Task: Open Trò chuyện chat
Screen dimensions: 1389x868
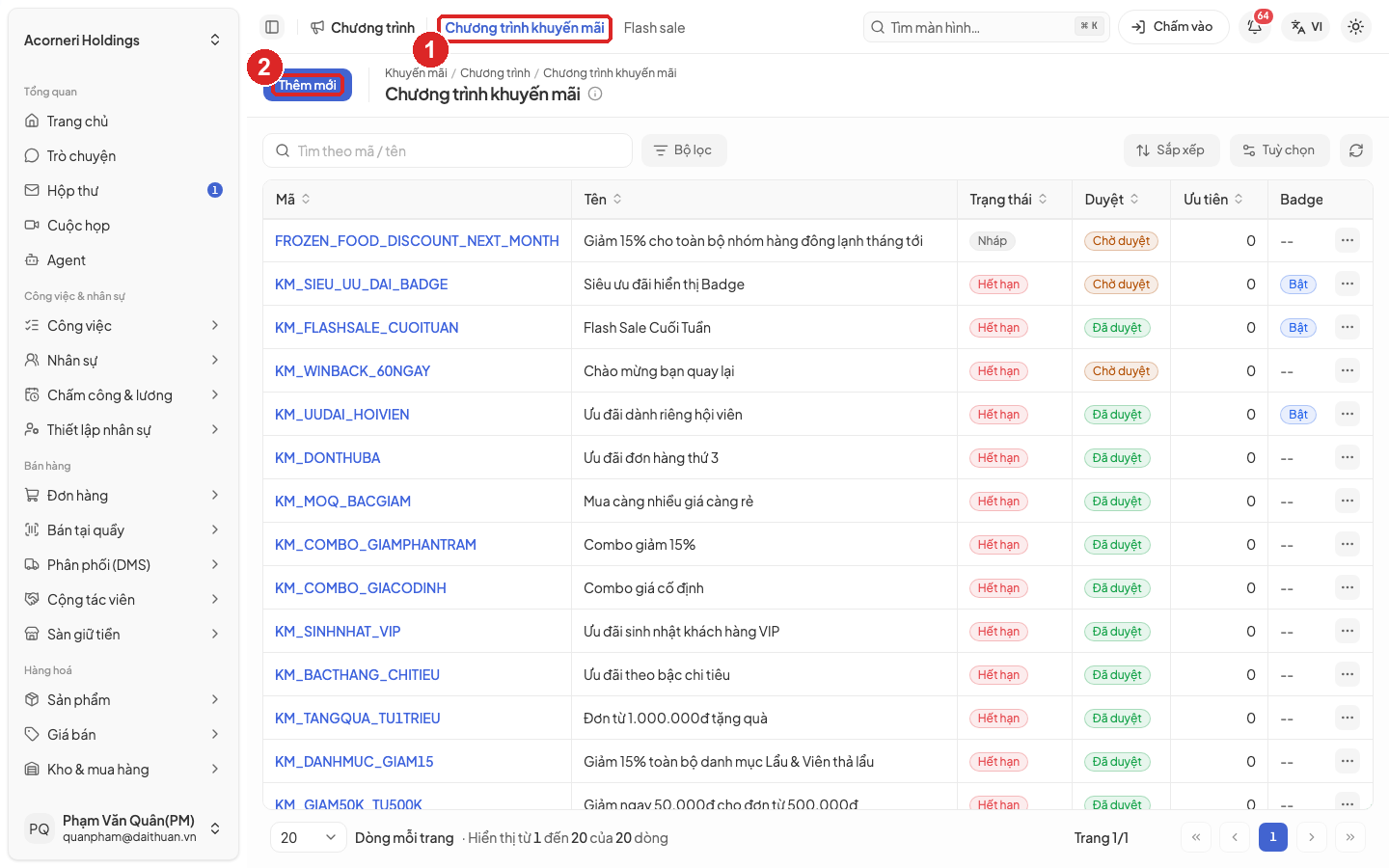Action: tap(123, 156)
